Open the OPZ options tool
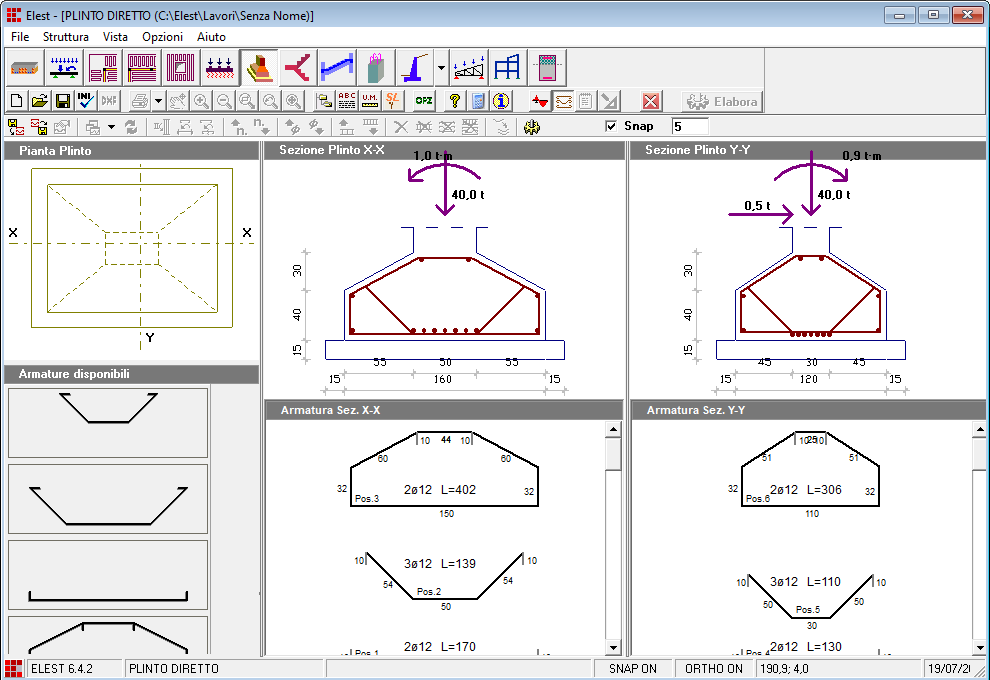990x680 pixels. [424, 101]
